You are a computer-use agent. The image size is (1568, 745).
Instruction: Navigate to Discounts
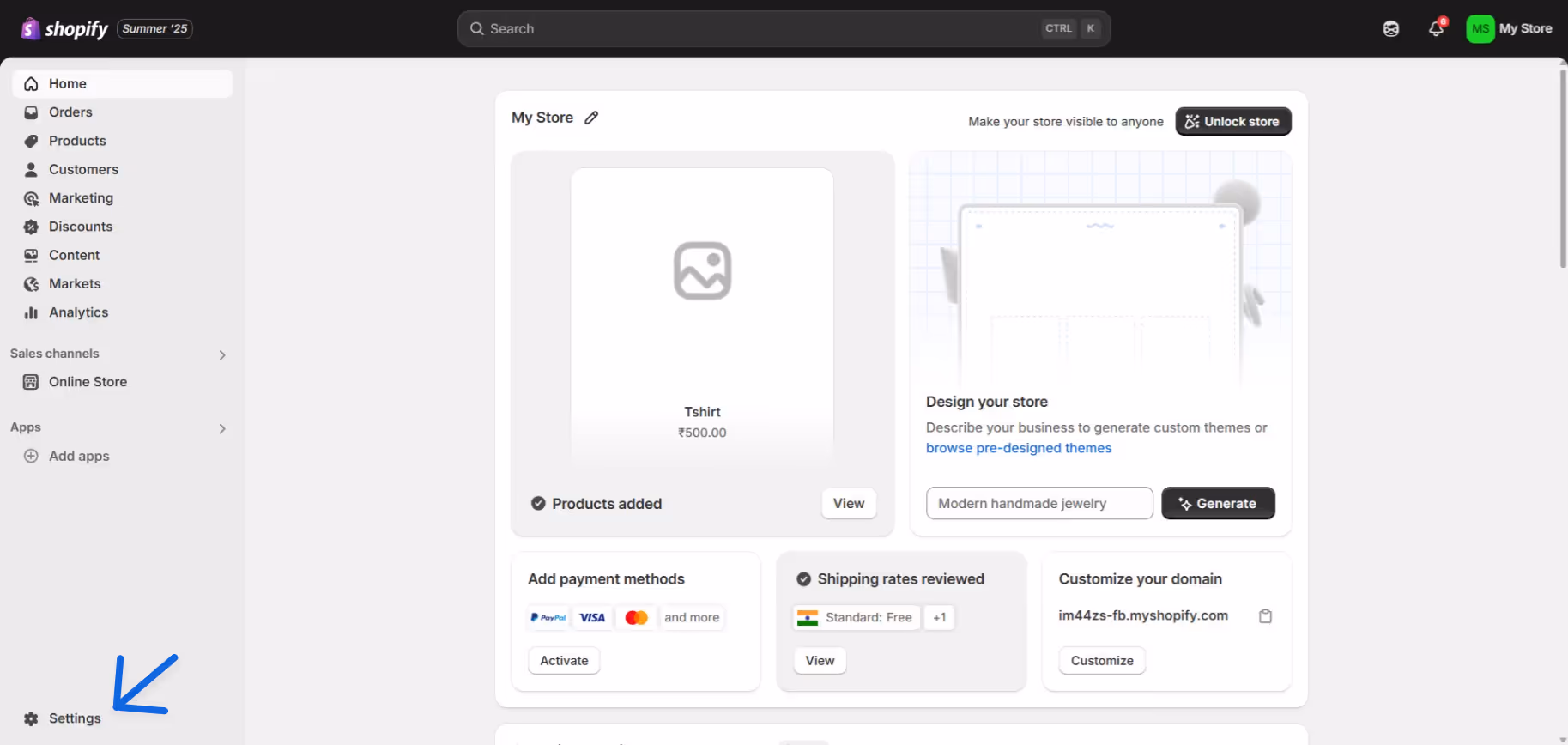pos(123,227)
